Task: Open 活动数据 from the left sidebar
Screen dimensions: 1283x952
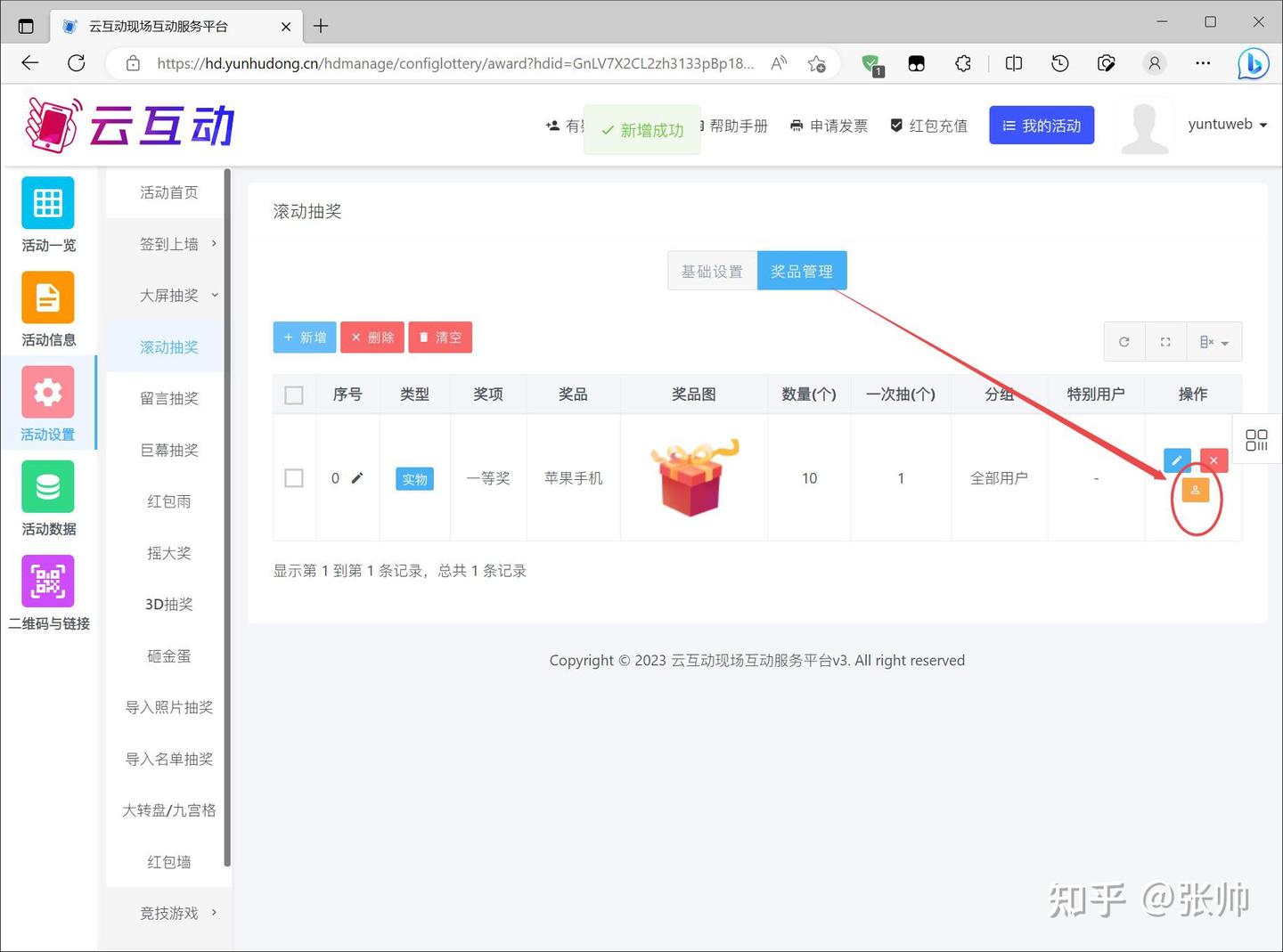Action: pos(48,499)
